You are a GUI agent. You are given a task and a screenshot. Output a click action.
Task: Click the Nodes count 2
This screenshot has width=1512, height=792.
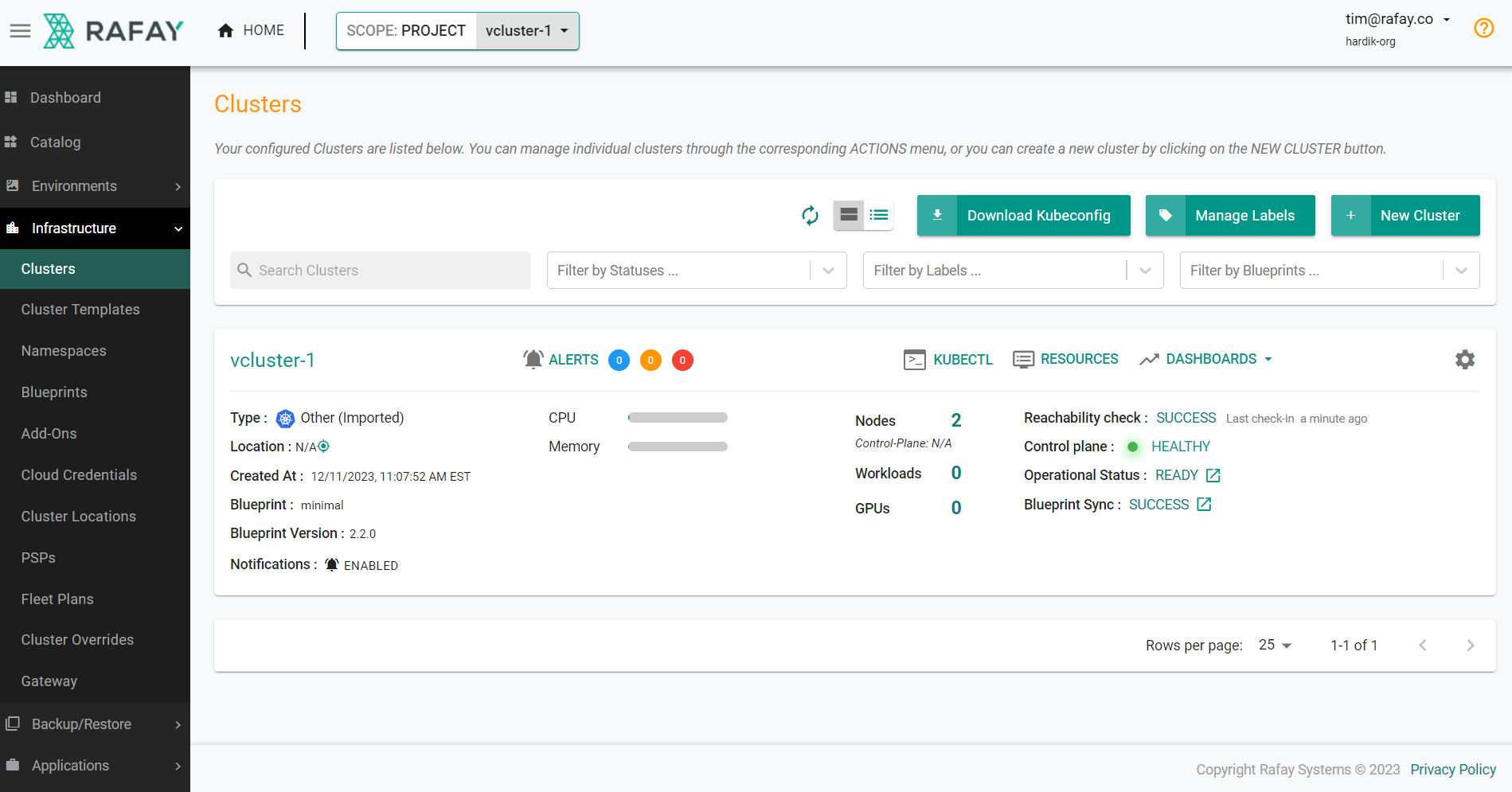[x=956, y=420]
